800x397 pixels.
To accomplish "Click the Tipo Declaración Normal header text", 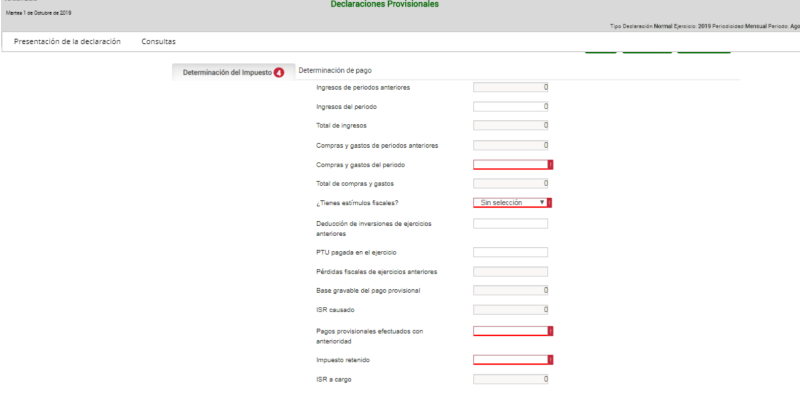I will pyautogui.click(x=640, y=26).
